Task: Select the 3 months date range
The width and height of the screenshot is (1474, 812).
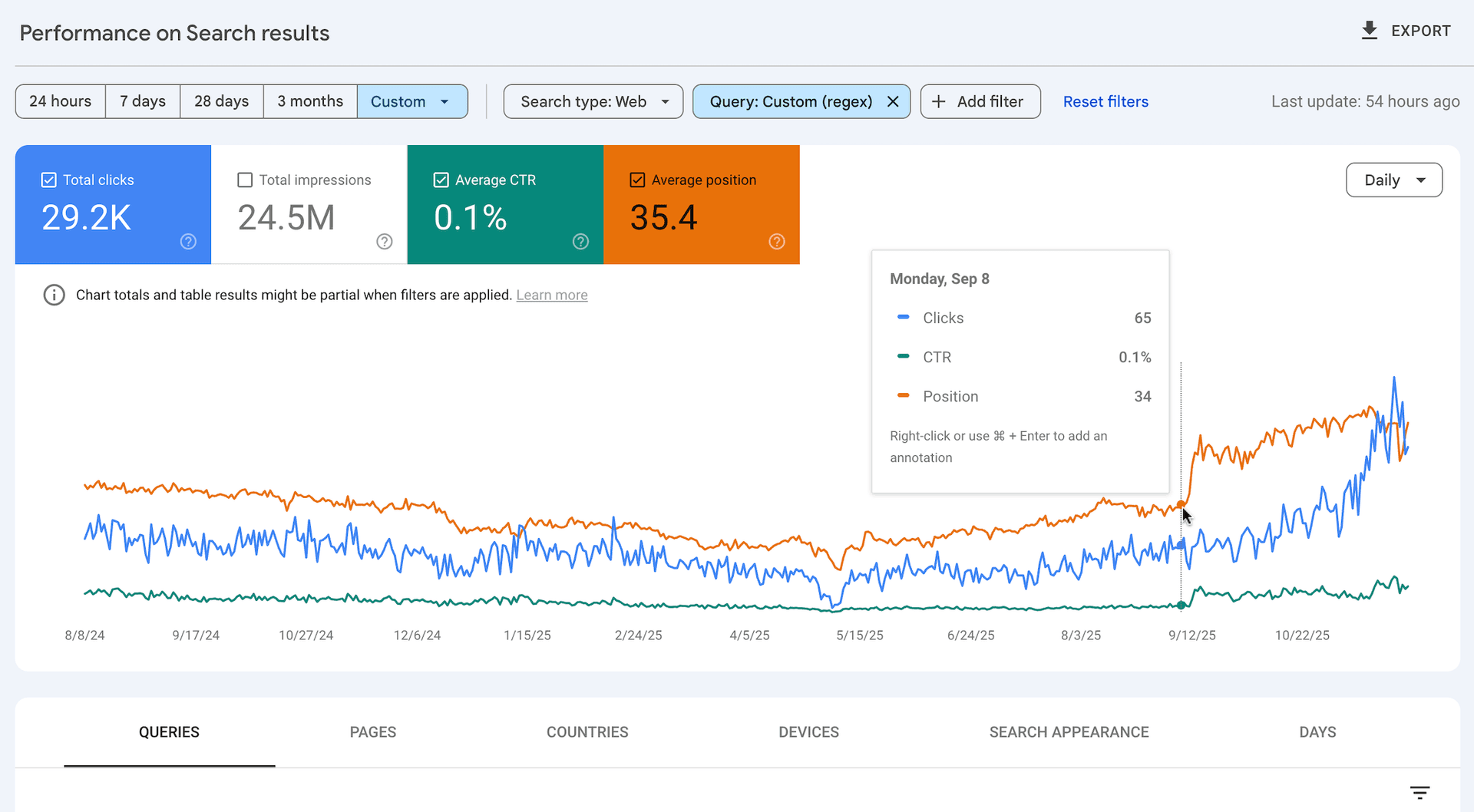Action: tap(310, 101)
